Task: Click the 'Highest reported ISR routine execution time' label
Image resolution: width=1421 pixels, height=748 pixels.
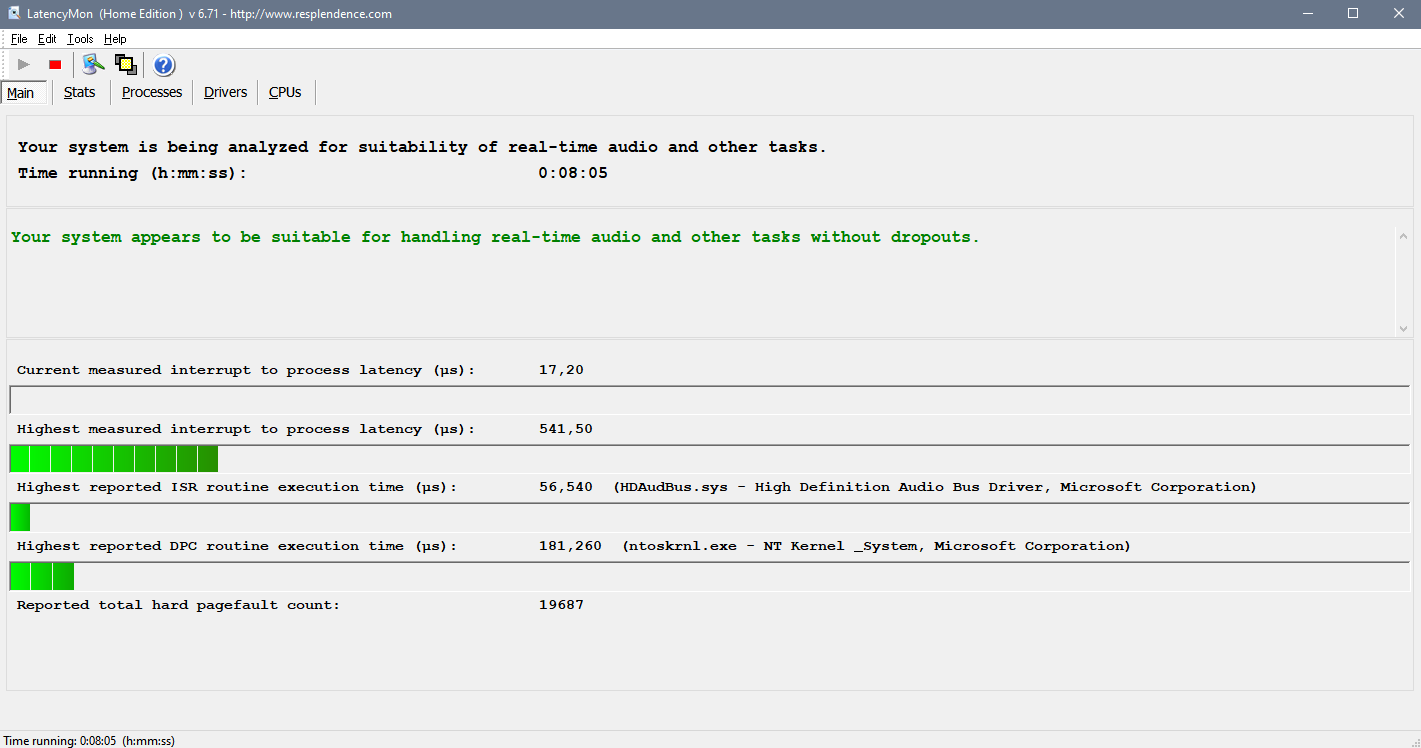Action: (x=237, y=487)
